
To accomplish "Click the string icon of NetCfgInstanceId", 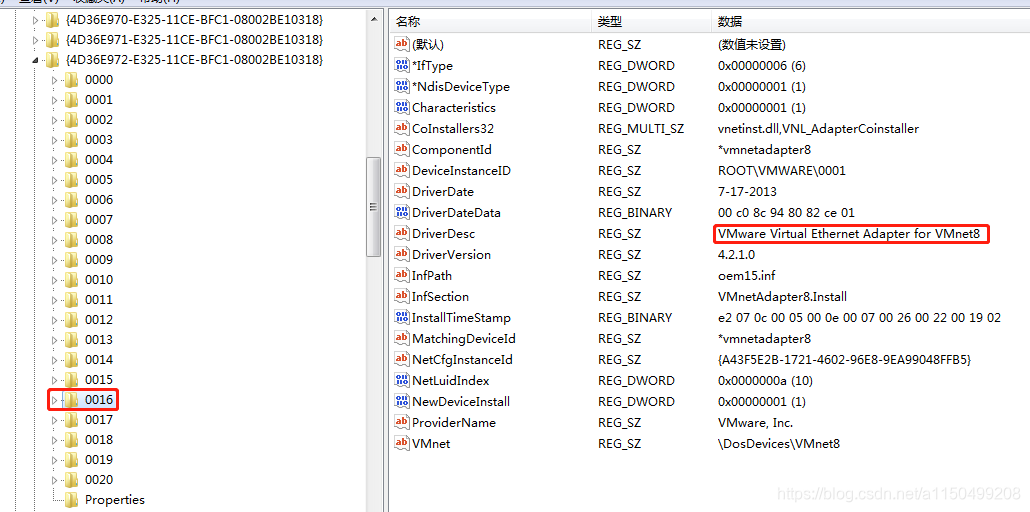I will [x=401, y=360].
